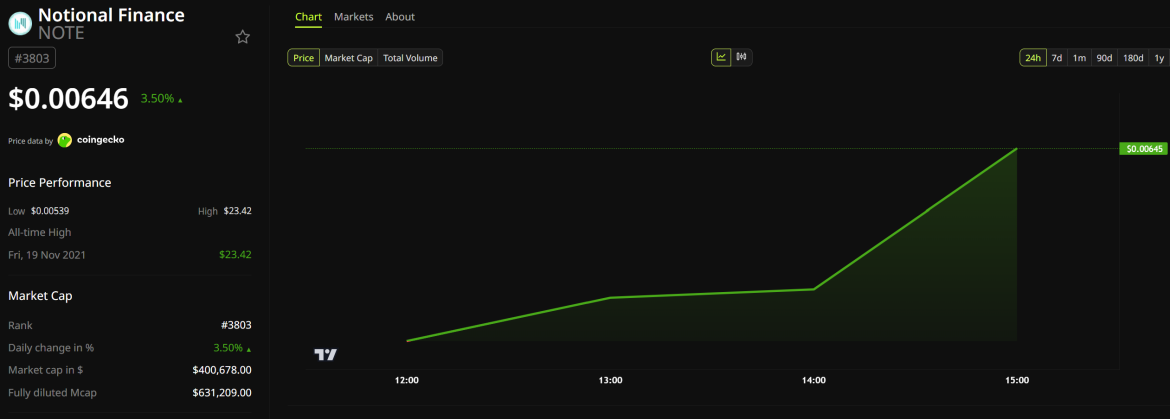Viewport: 1170px width, 419px height.
Task: Click the 3.50% change next to price
Action: coord(161,98)
